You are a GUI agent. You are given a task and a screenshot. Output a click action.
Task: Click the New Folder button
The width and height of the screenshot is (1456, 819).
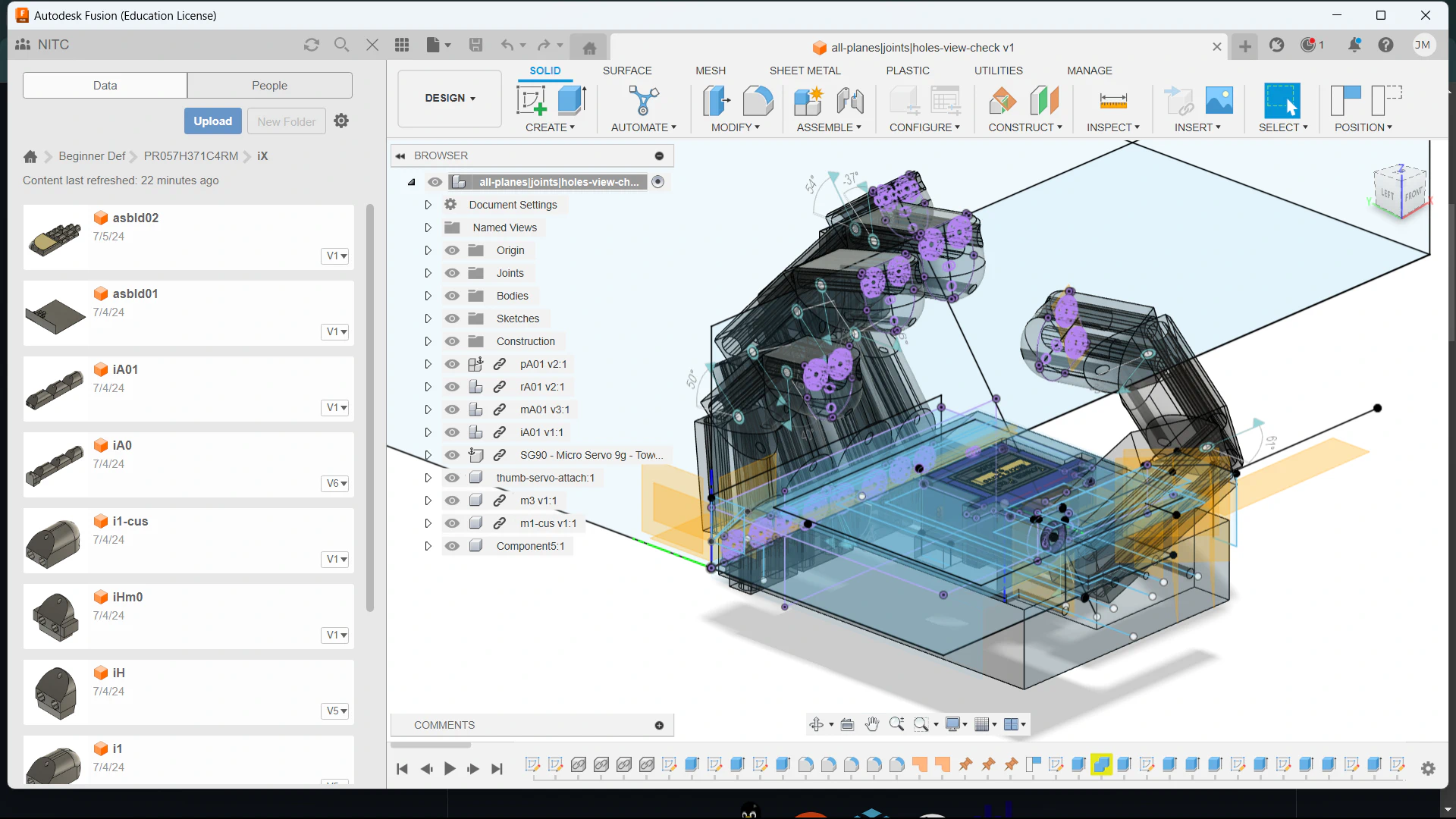click(286, 121)
